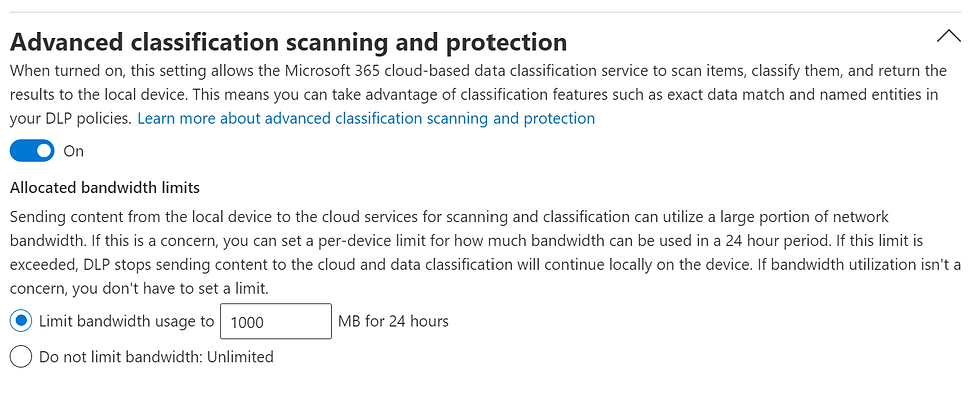Click the Do not limit bandwidth: Unlimited label

click(x=156, y=357)
